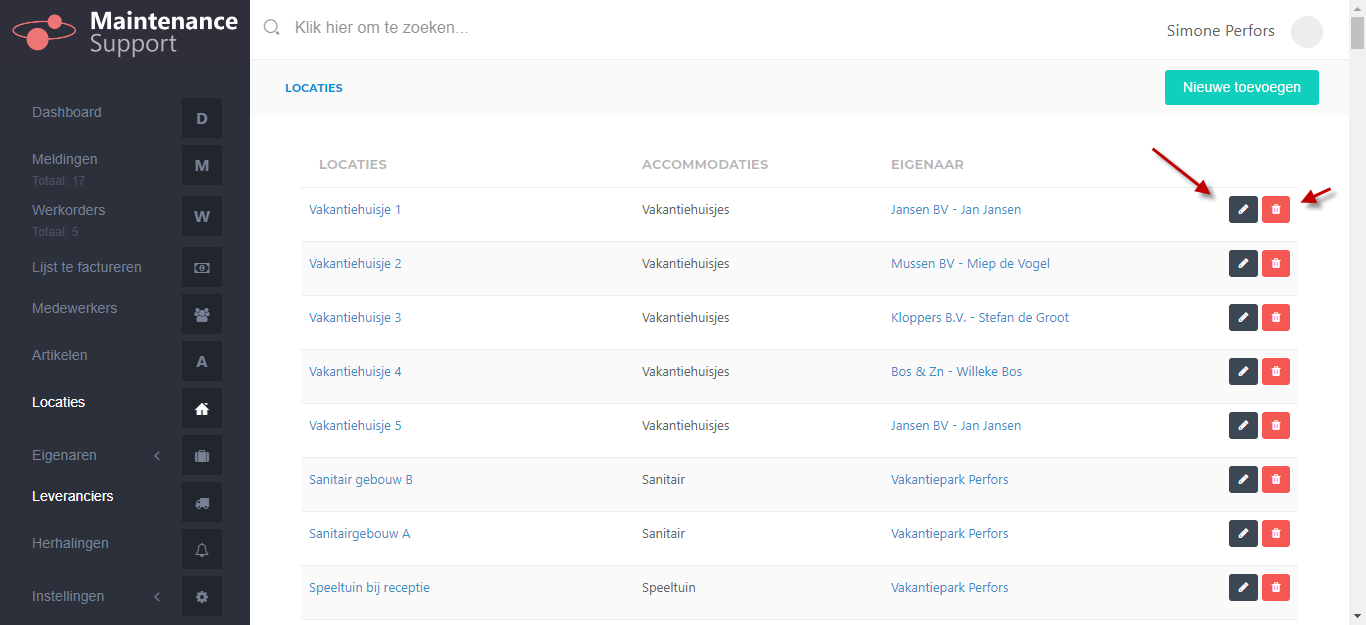Click the Meldingen M sidebar icon
The image size is (1366, 625).
[x=202, y=165]
